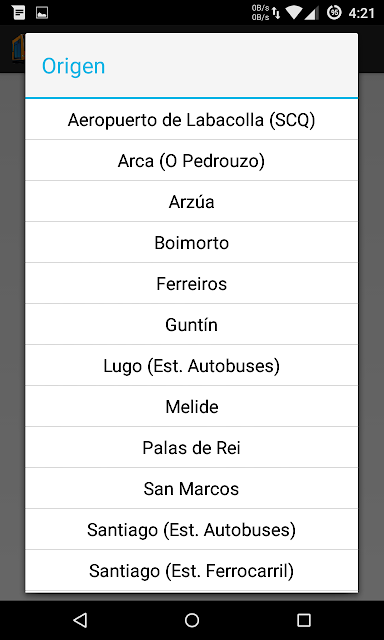Select Melide from the origin list

(191, 407)
